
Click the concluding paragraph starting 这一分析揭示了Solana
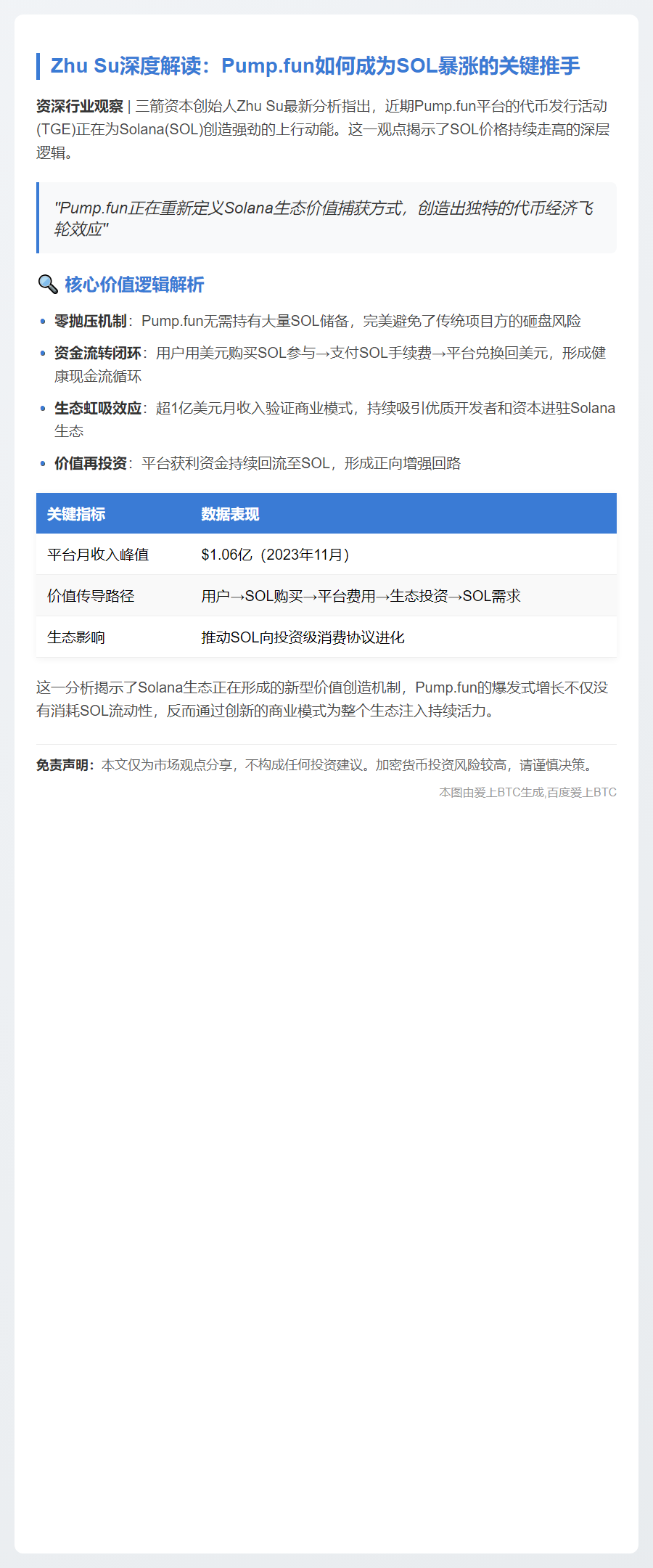point(322,699)
